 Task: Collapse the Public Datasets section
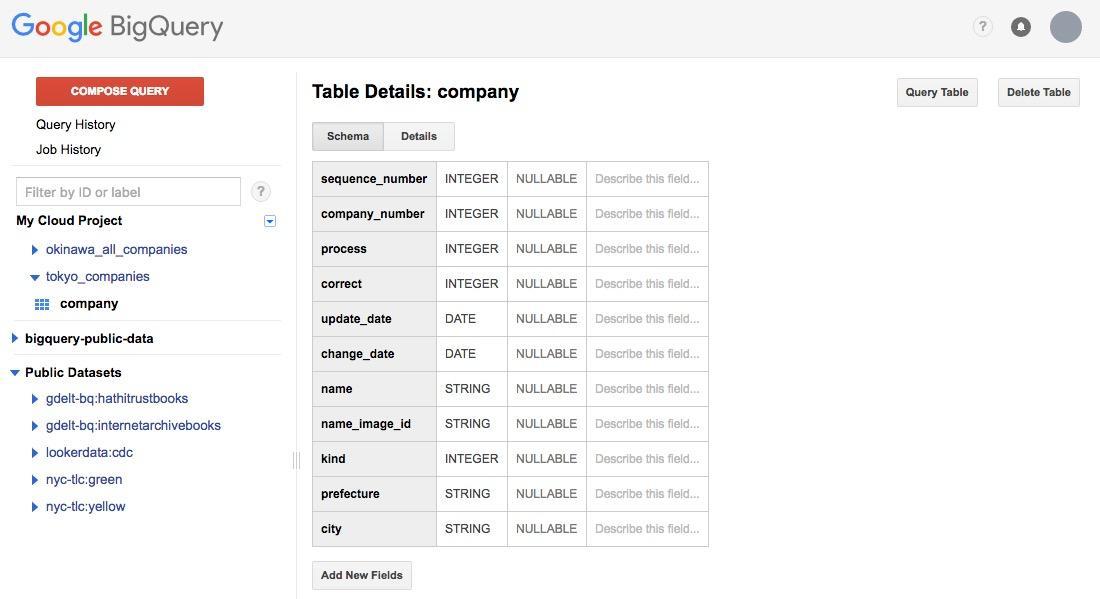point(15,372)
